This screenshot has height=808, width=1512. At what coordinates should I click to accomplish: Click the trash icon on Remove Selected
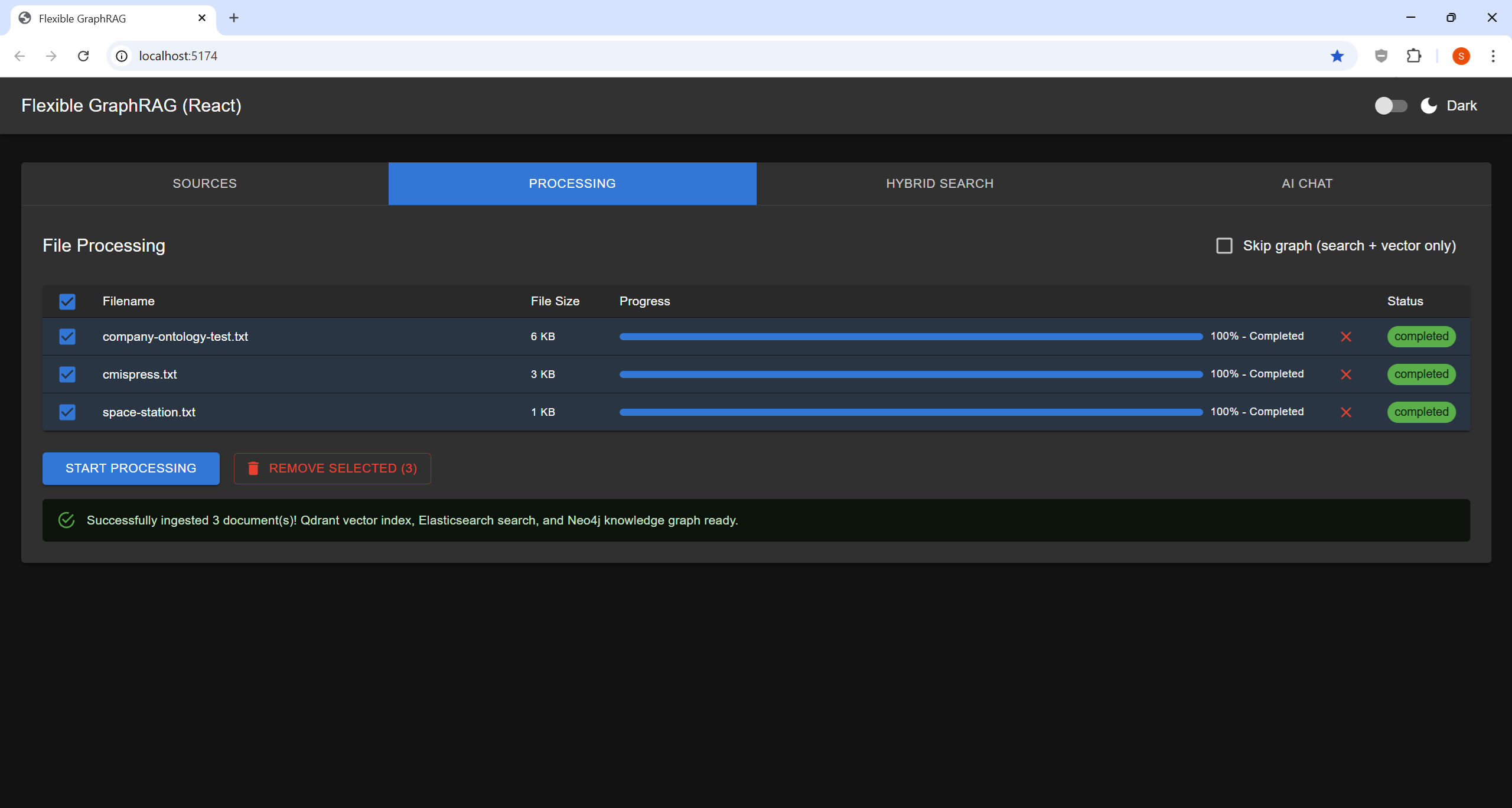pyautogui.click(x=253, y=468)
